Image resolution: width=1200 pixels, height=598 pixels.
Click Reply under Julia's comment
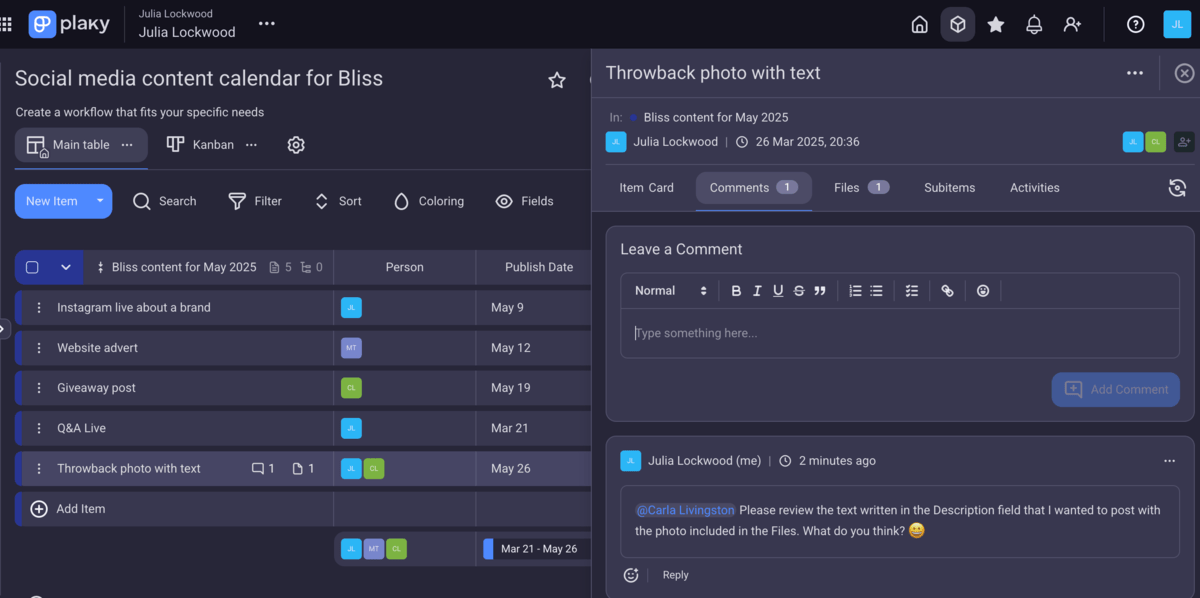676,575
